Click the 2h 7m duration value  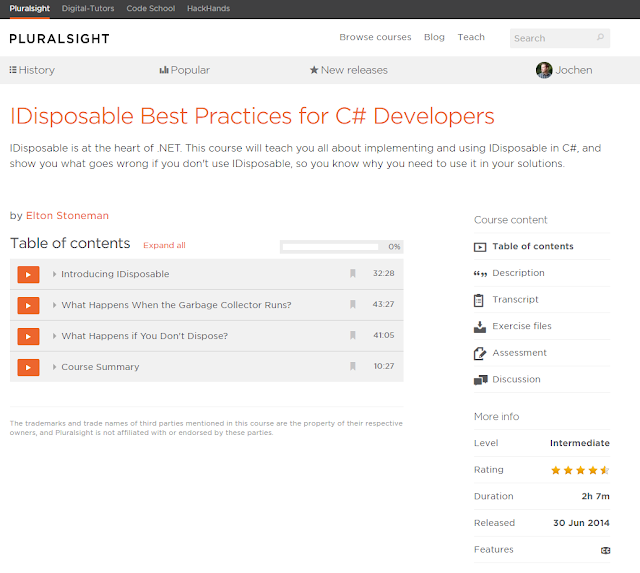(x=596, y=496)
